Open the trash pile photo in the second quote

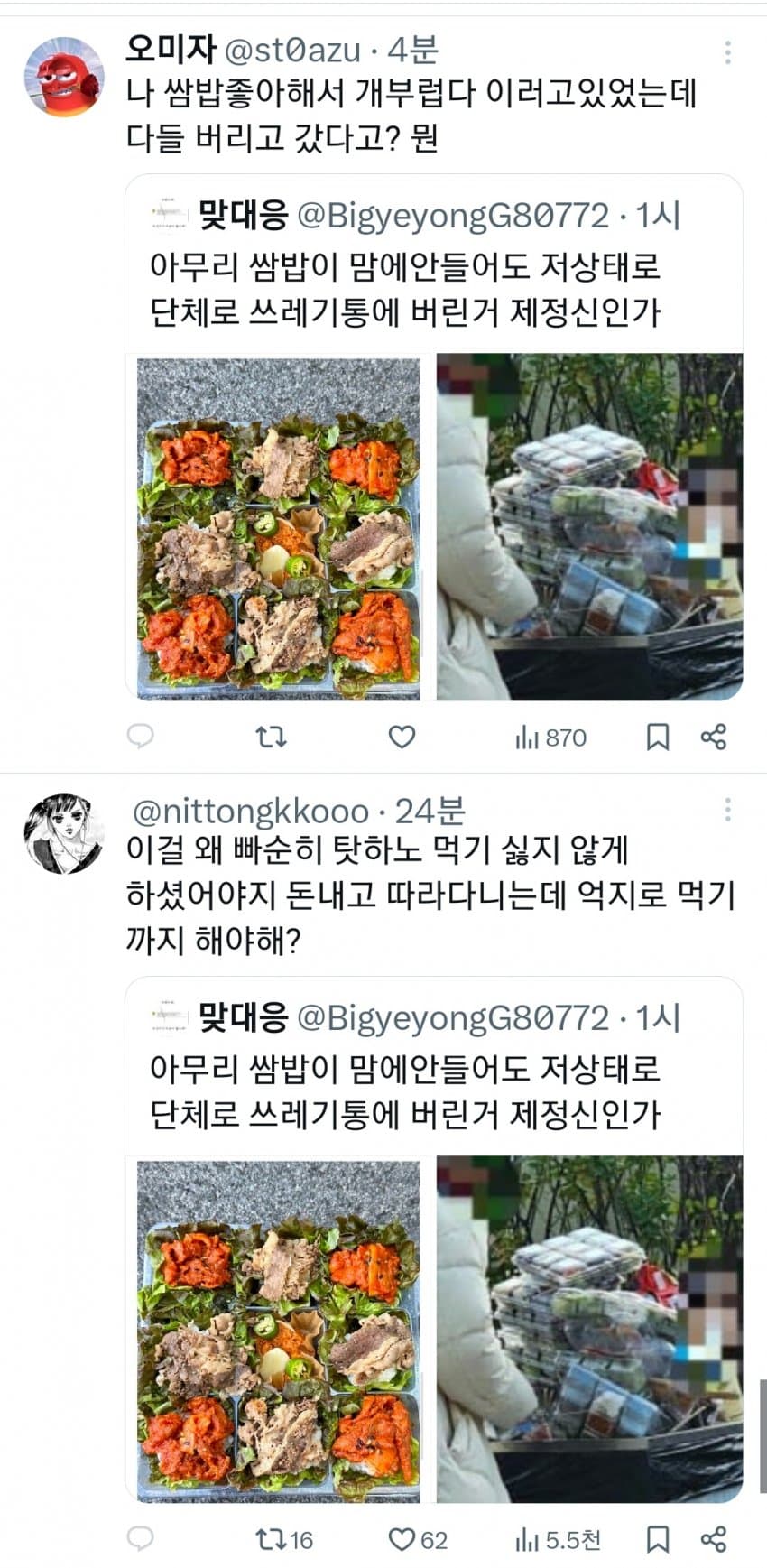tap(589, 1329)
